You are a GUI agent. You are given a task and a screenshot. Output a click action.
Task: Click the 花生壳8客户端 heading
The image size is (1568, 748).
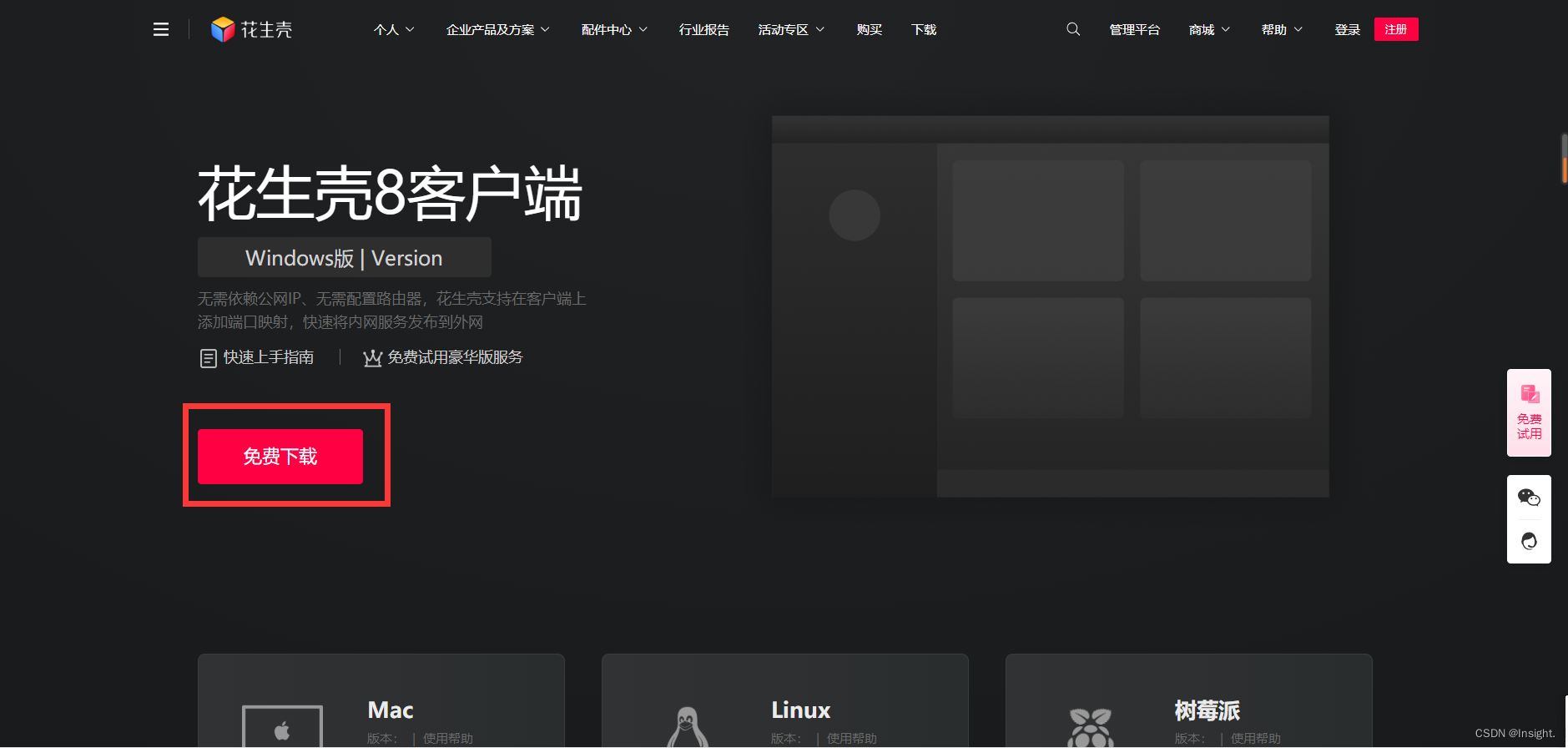click(390, 194)
